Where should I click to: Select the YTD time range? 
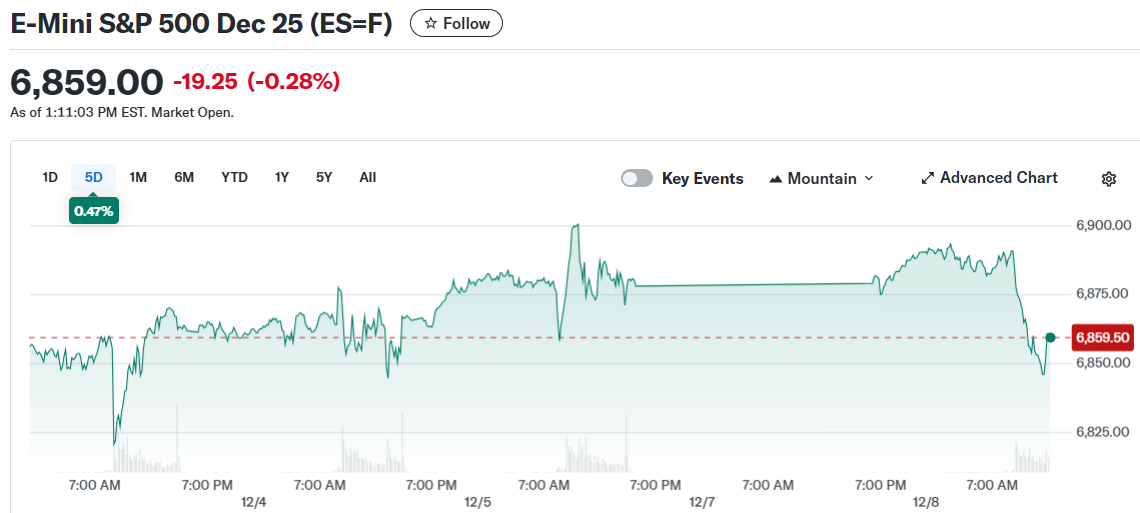[x=235, y=177]
